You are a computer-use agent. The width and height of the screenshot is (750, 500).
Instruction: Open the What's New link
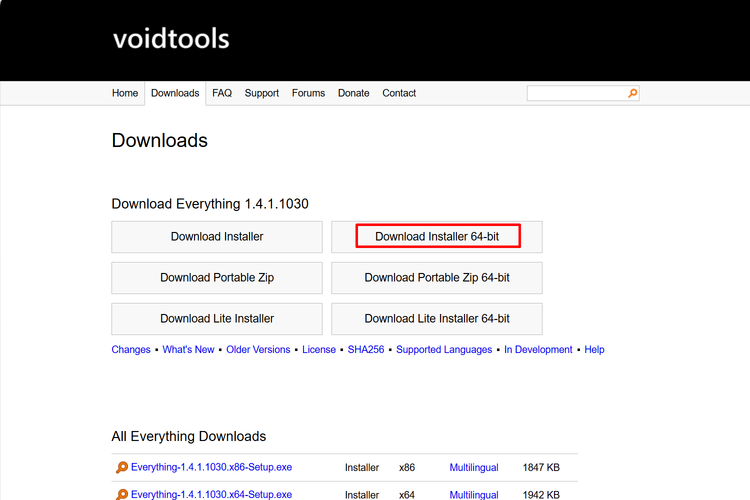click(x=188, y=350)
